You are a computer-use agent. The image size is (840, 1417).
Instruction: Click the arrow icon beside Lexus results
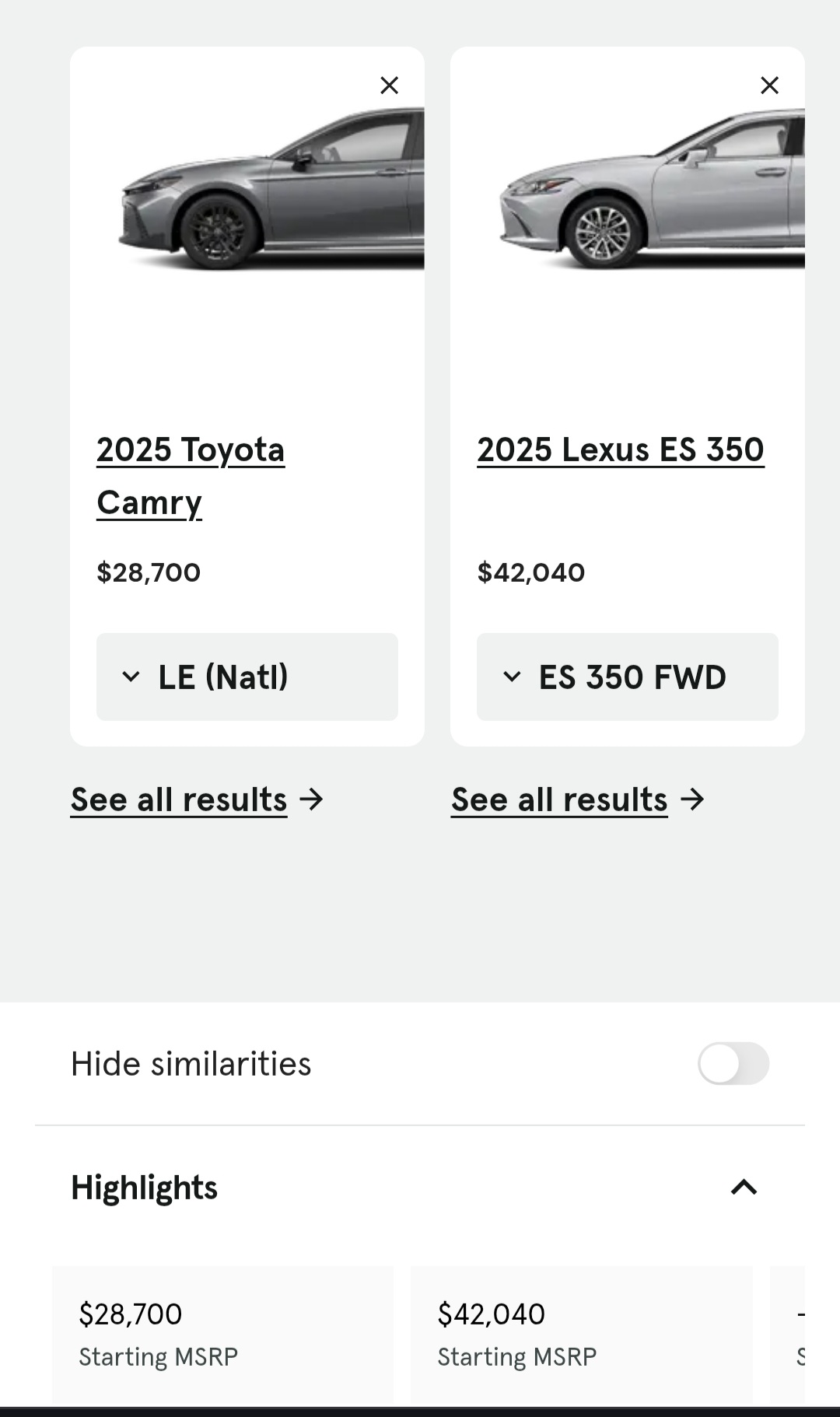pos(692,799)
